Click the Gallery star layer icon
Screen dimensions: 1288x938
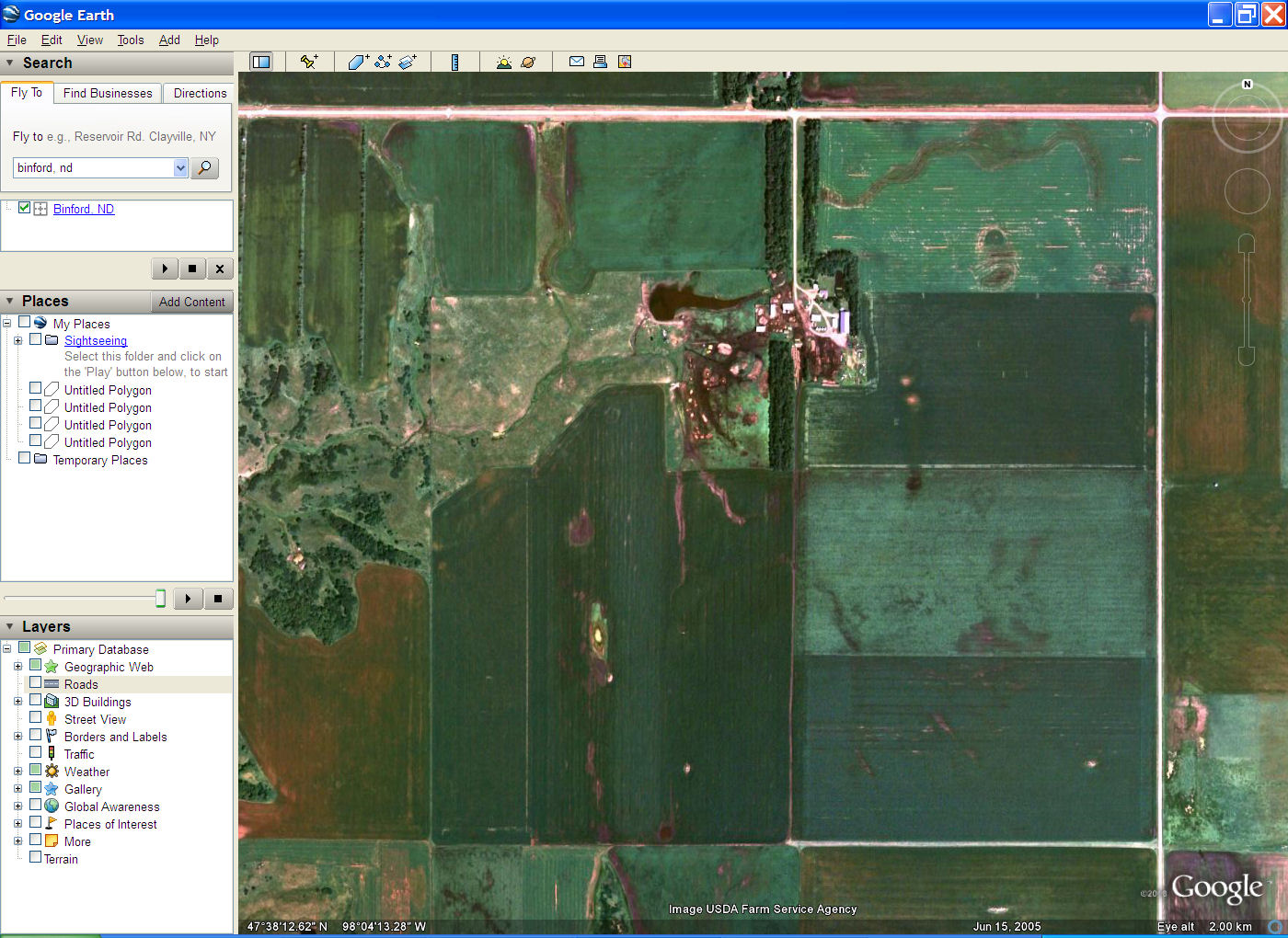pyautogui.click(x=52, y=789)
